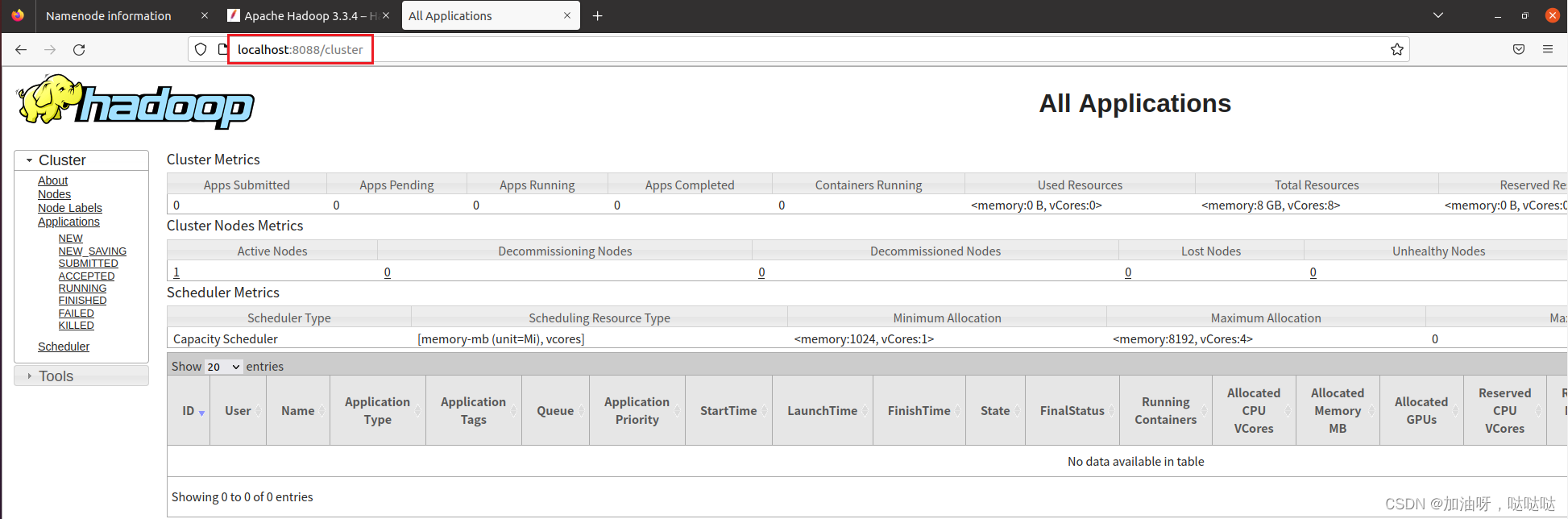Sort table by State column
The width and height of the screenshot is (1568, 519).
[x=995, y=411]
